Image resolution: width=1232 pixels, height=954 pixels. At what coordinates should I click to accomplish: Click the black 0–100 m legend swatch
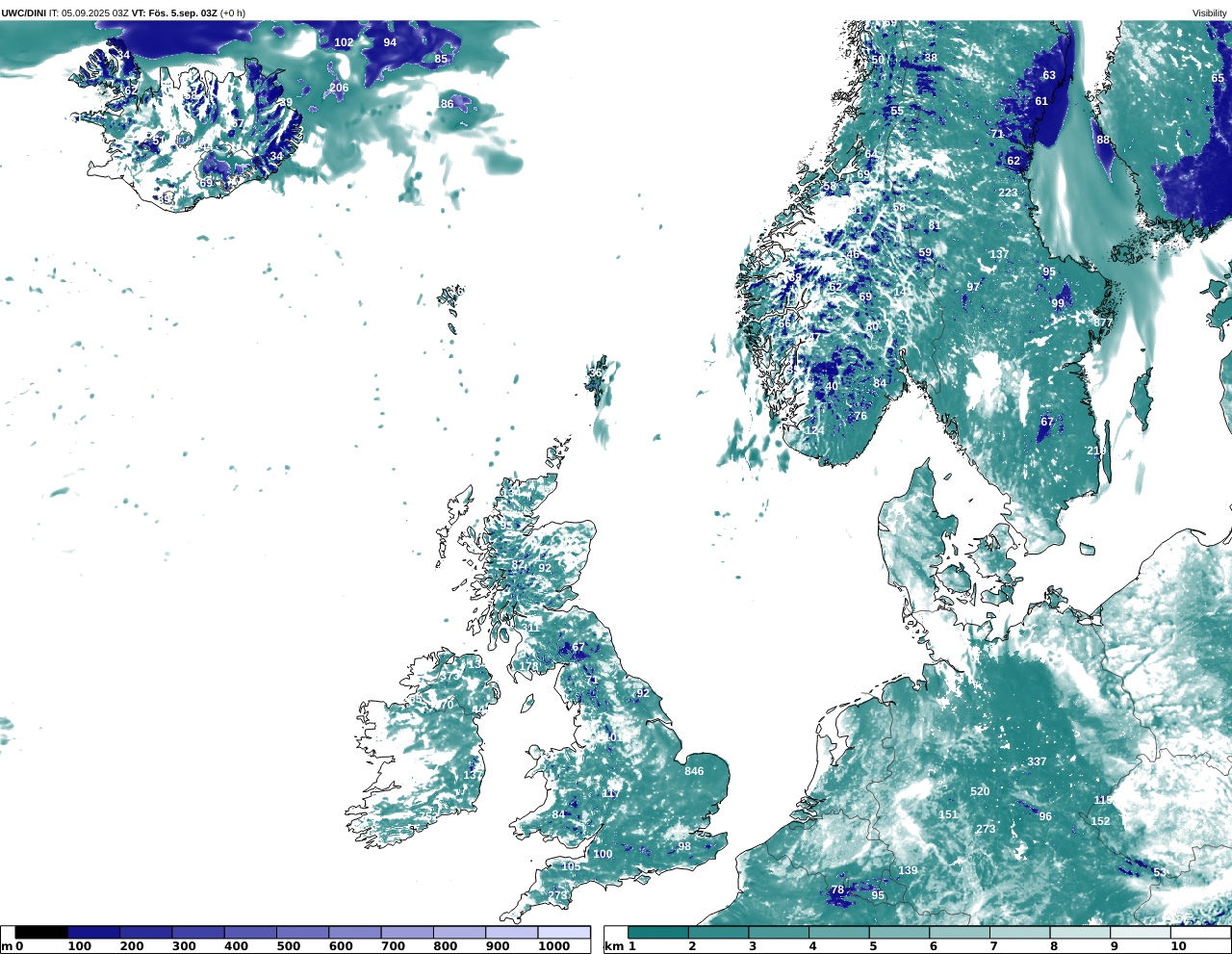(x=41, y=932)
